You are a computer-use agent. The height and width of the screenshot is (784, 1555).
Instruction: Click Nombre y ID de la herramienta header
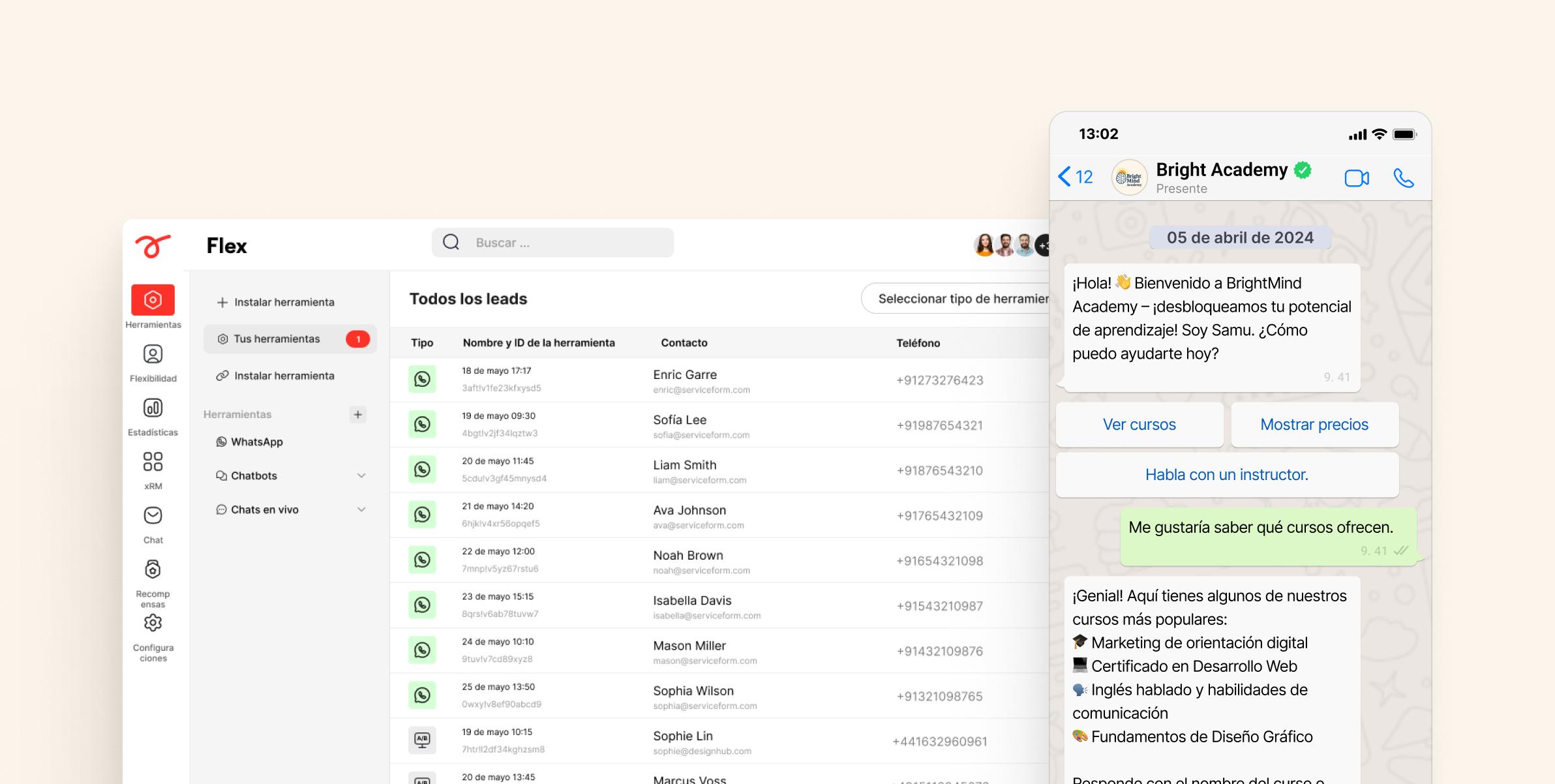539,342
